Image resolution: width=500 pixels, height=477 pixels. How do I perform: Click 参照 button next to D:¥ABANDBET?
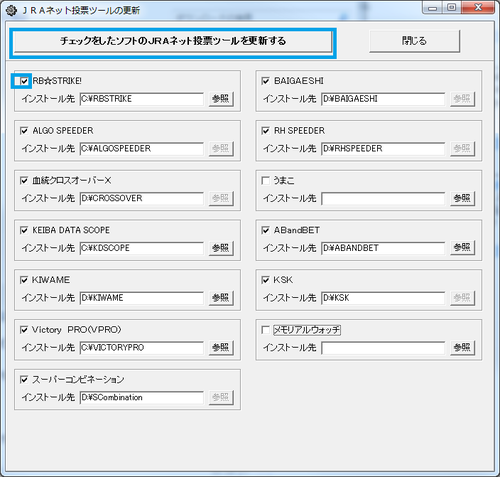point(462,248)
